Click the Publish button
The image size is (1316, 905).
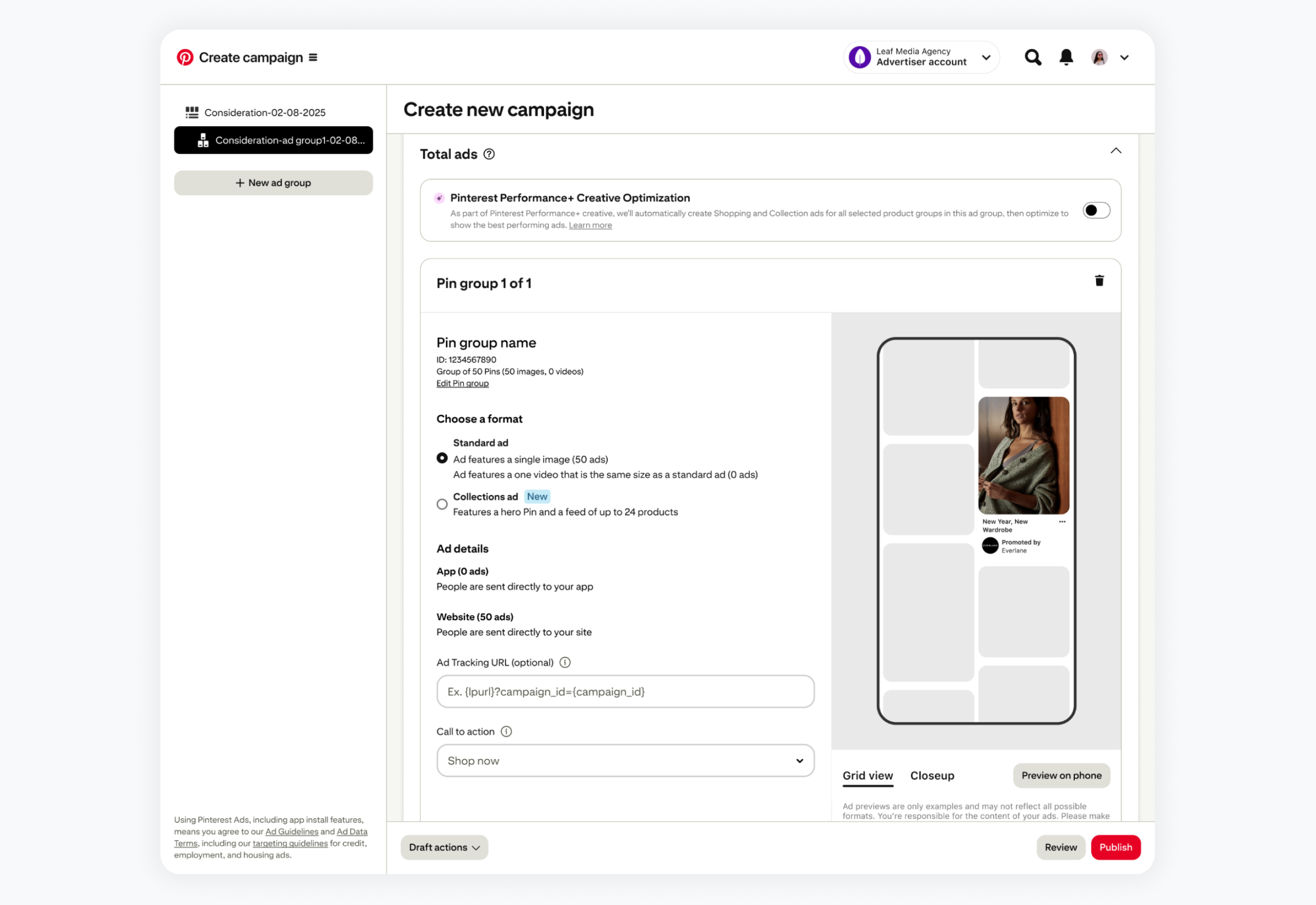(x=1115, y=847)
